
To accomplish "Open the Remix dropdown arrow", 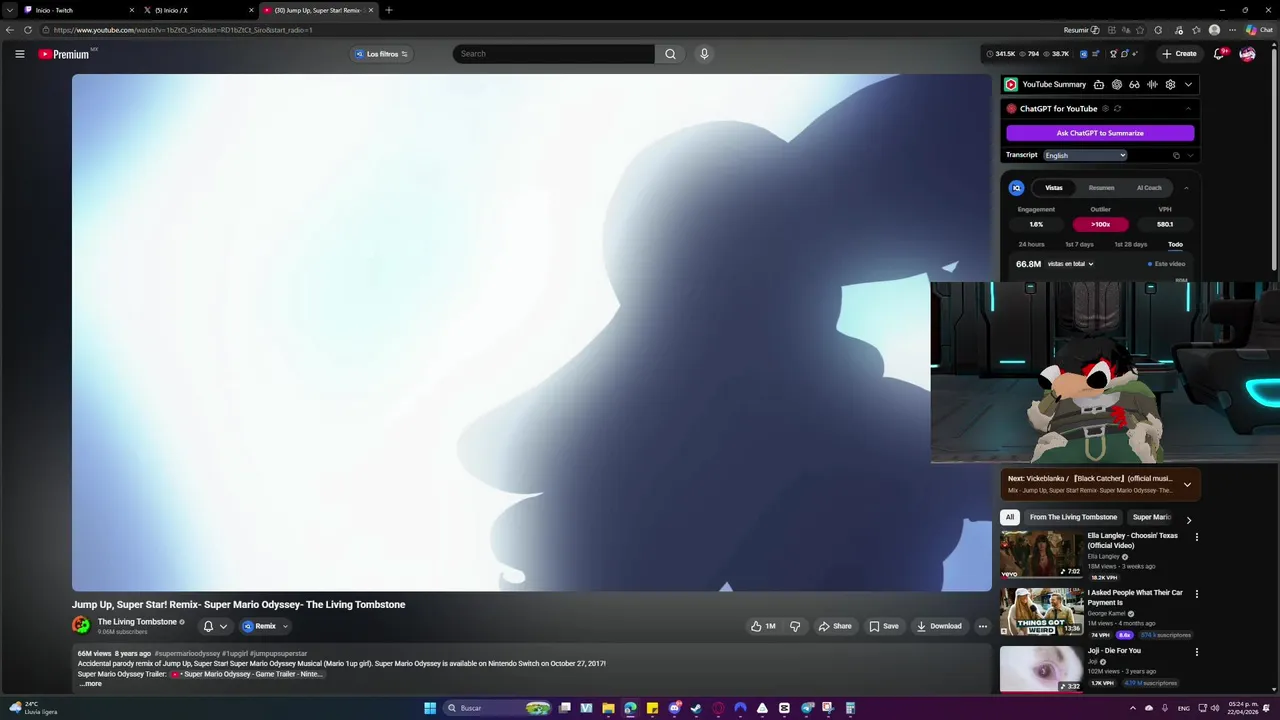I will [285, 626].
